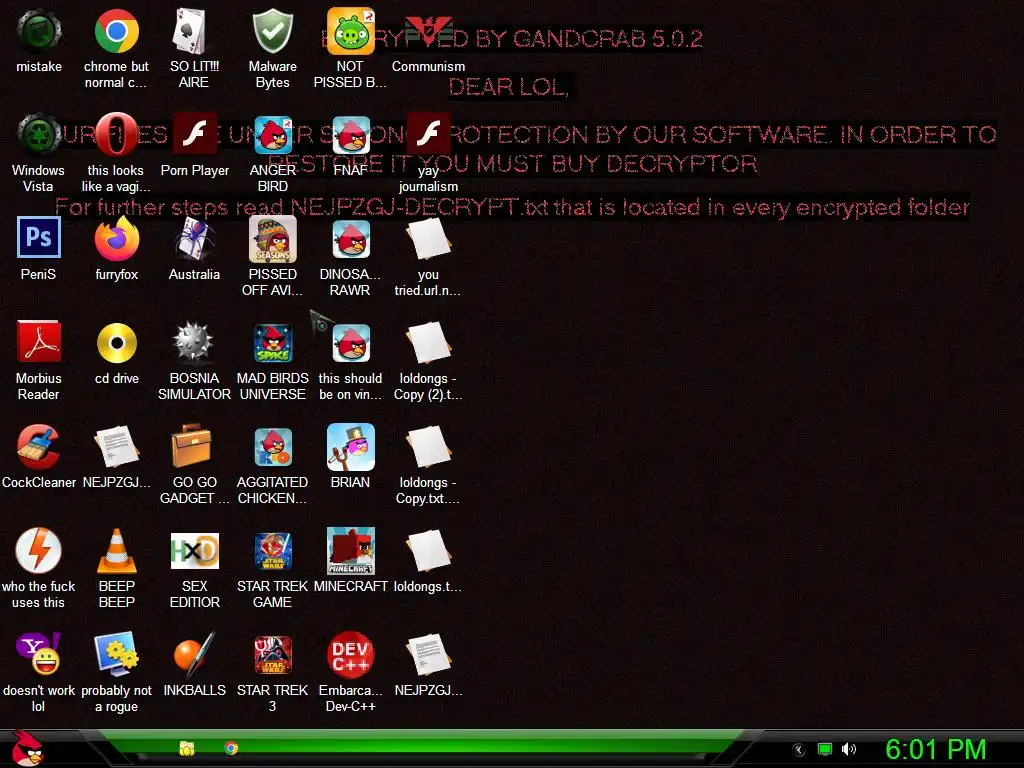The width and height of the screenshot is (1024, 768).
Task: Click the green network monitor tray icon
Action: (825, 750)
